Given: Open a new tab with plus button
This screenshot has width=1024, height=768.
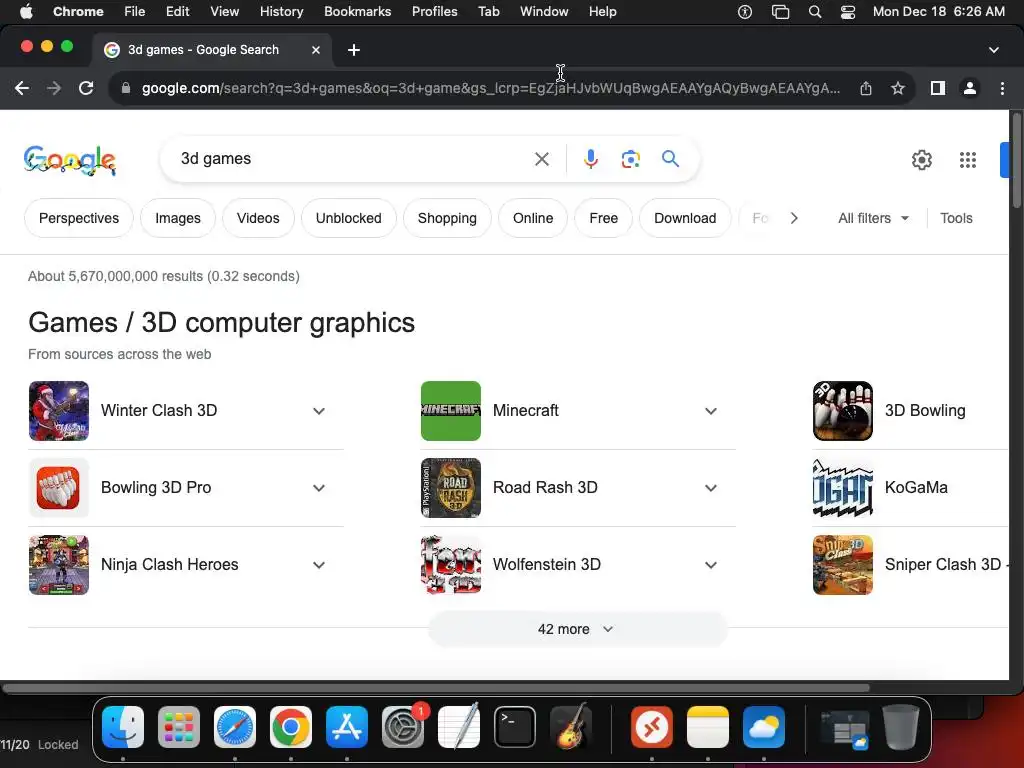Looking at the screenshot, I should pos(354,50).
